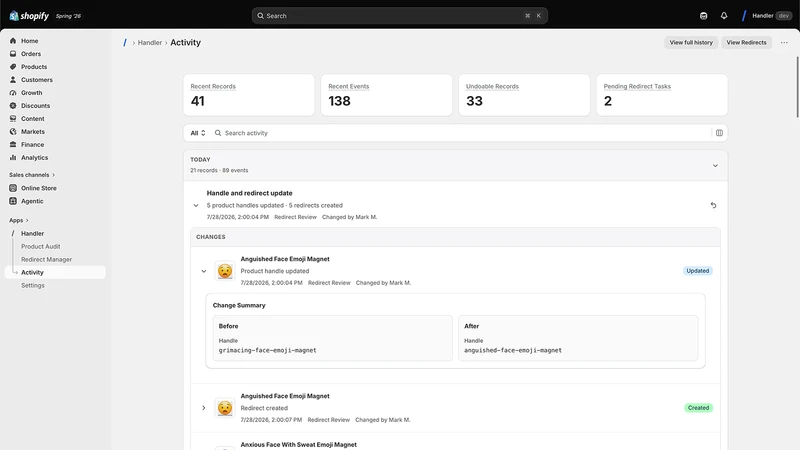Click the Customers person icon
The width and height of the screenshot is (800, 450).
pyautogui.click(x=13, y=80)
